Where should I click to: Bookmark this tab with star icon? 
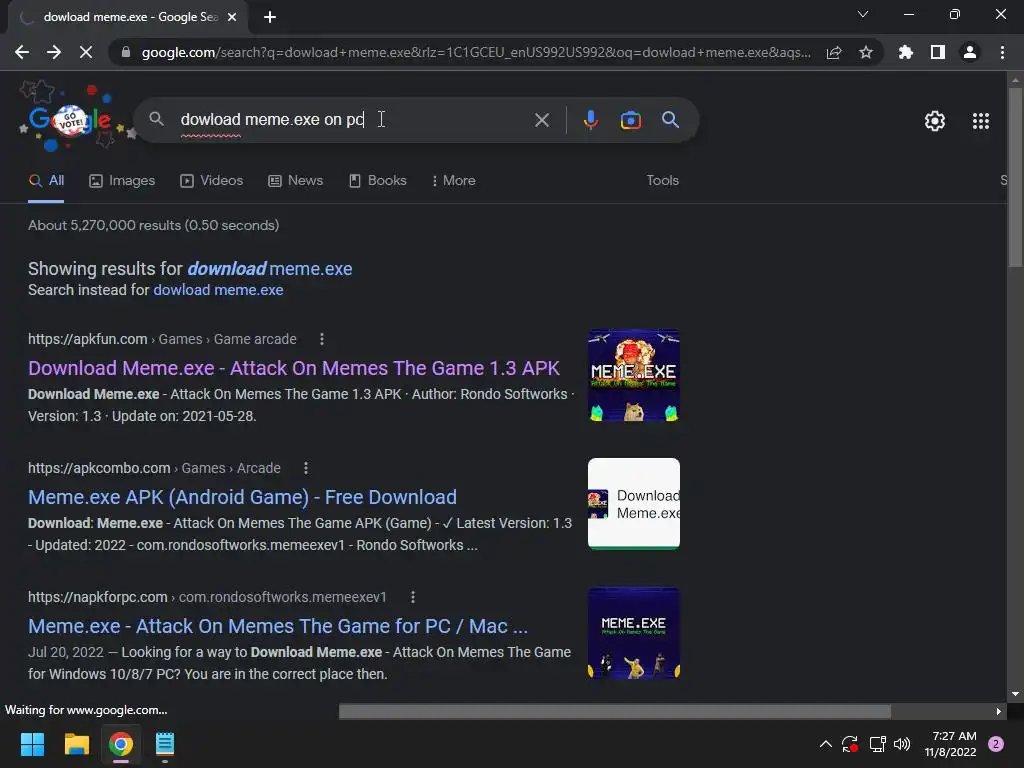click(866, 52)
